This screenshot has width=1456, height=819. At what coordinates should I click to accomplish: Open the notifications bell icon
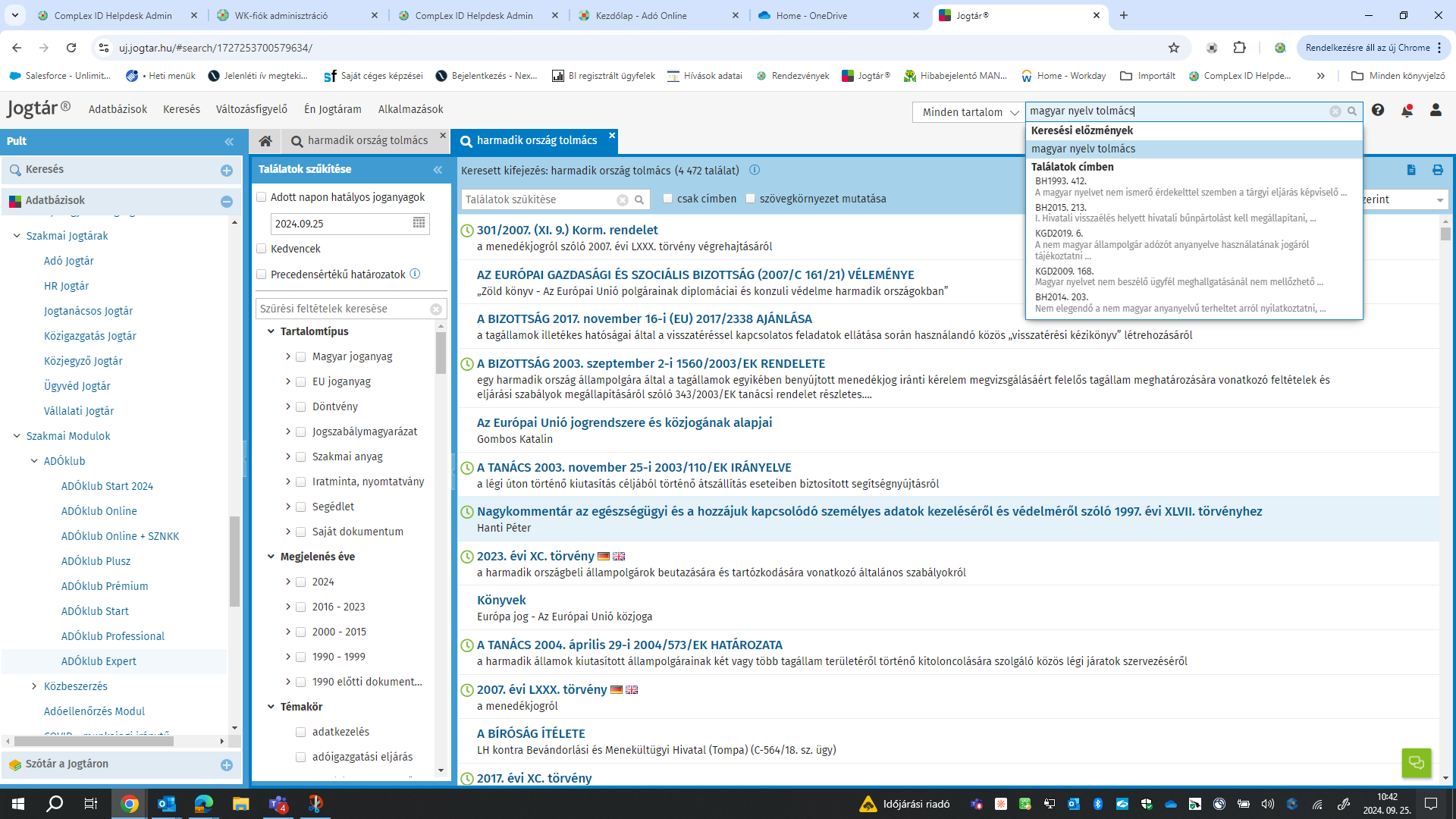pos(1407,111)
